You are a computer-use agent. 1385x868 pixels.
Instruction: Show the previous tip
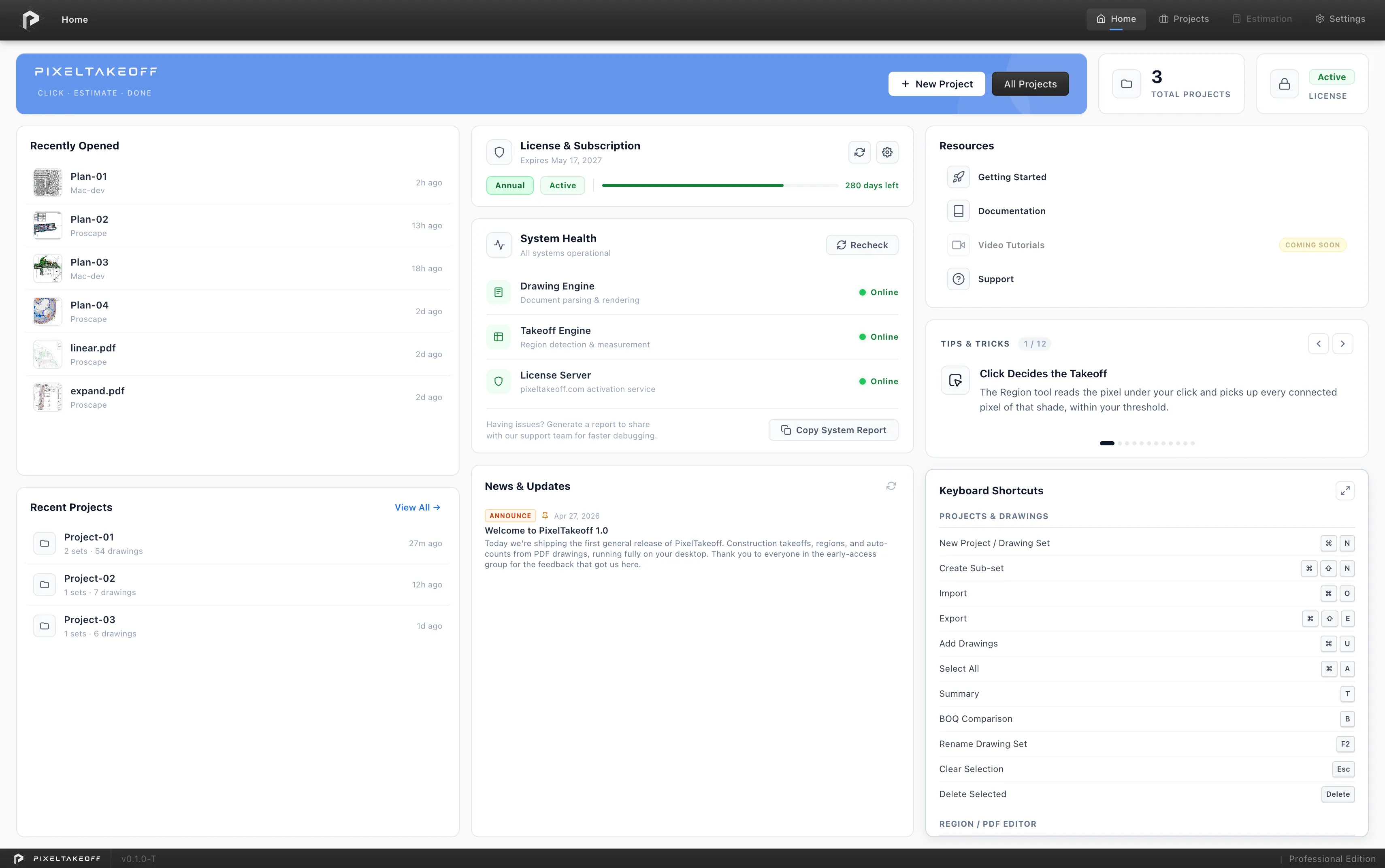tap(1319, 344)
